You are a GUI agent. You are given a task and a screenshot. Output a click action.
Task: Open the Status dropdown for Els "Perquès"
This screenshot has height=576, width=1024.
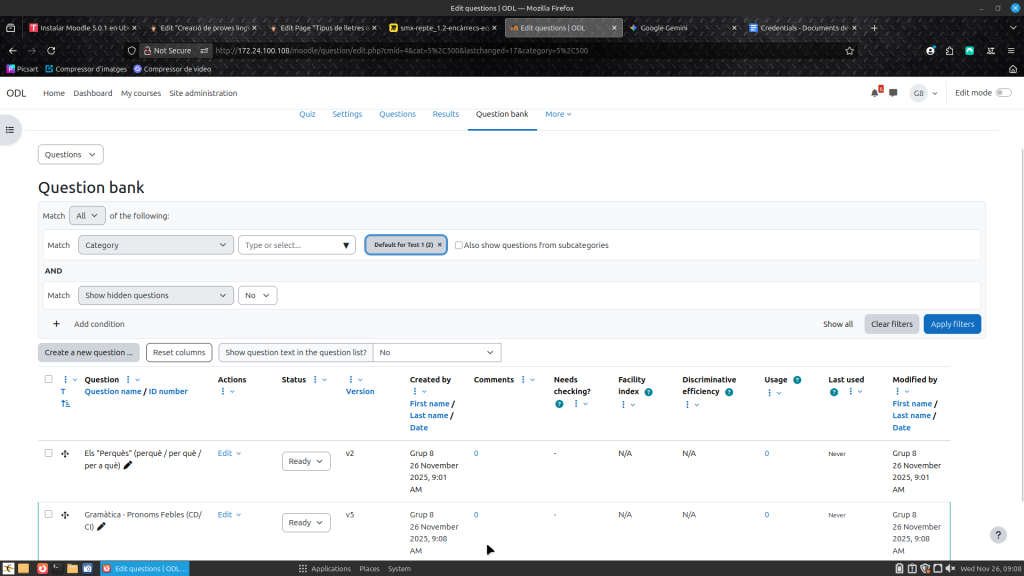click(306, 461)
